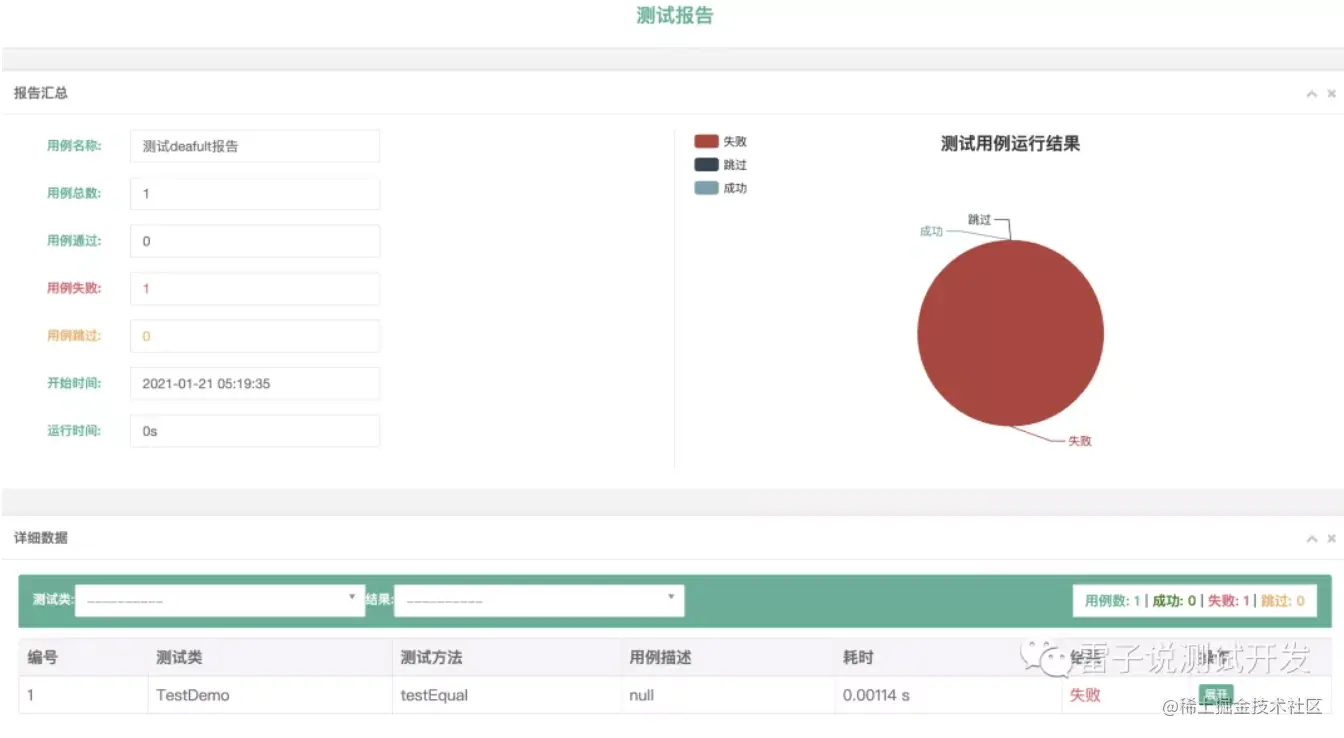Click the 用例数: 1 summary count

(x=1113, y=601)
